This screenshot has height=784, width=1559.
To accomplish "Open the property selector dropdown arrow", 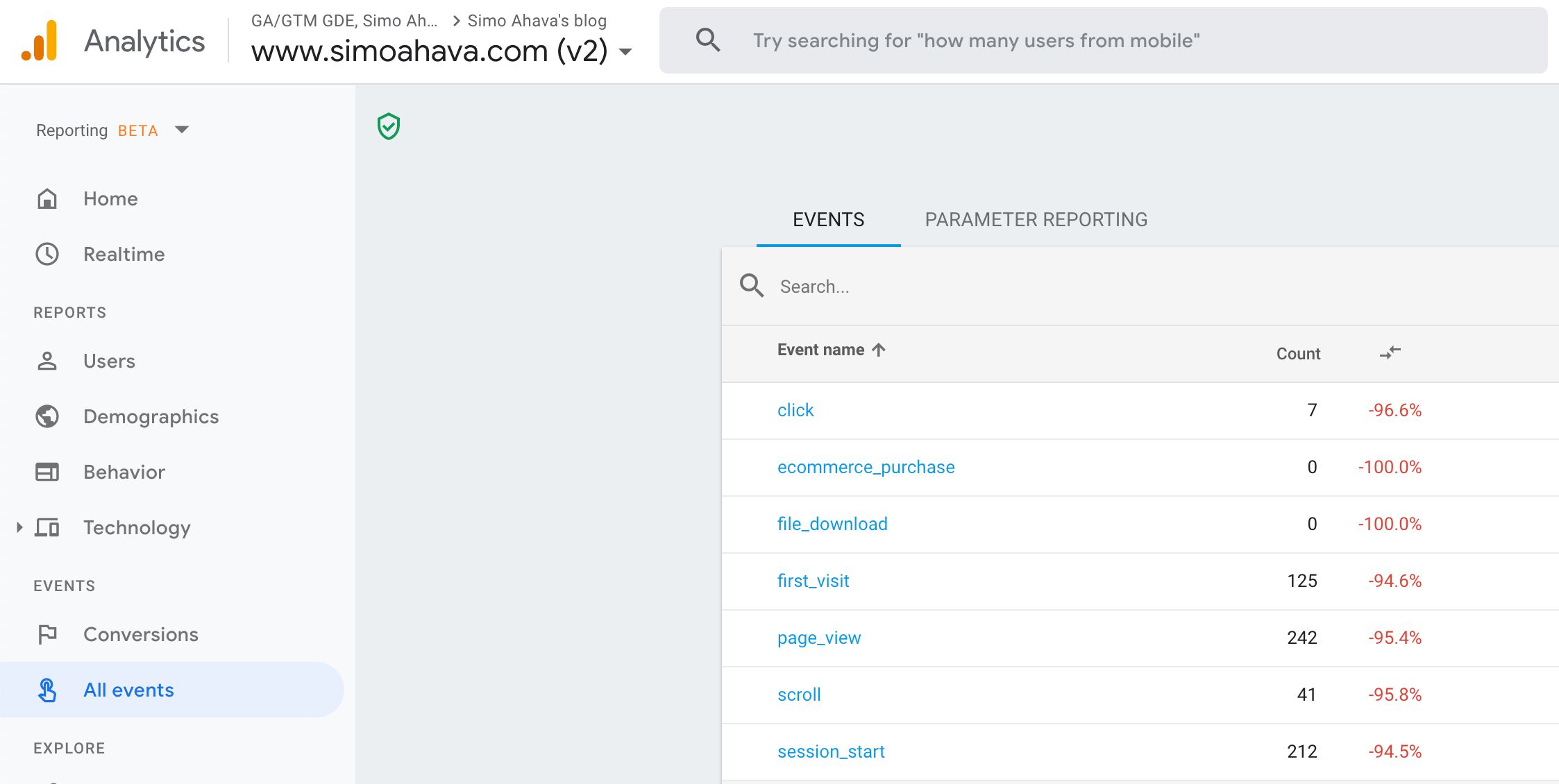I will tap(625, 52).
